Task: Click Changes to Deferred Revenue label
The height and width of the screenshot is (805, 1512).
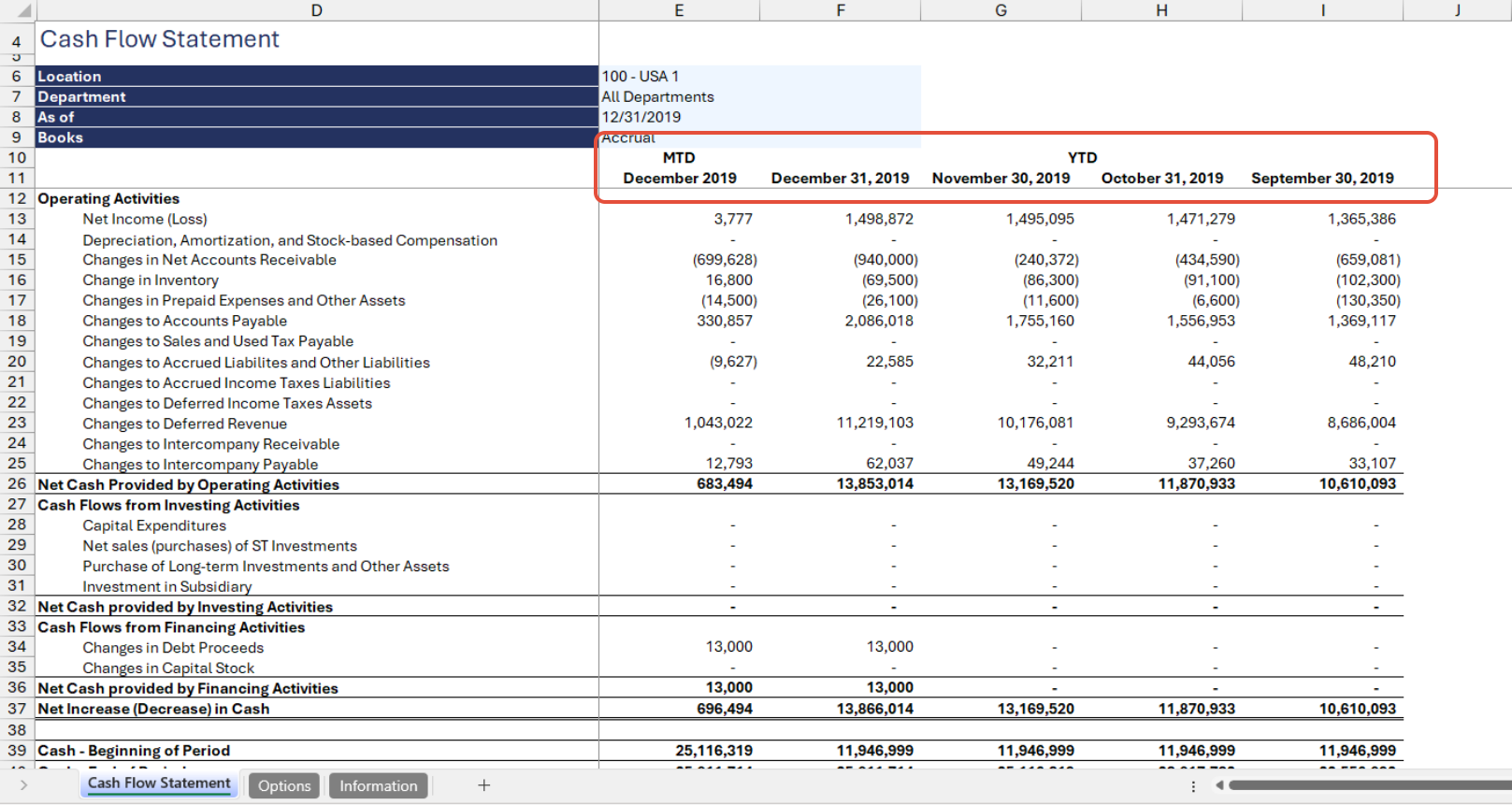Action: click(185, 424)
